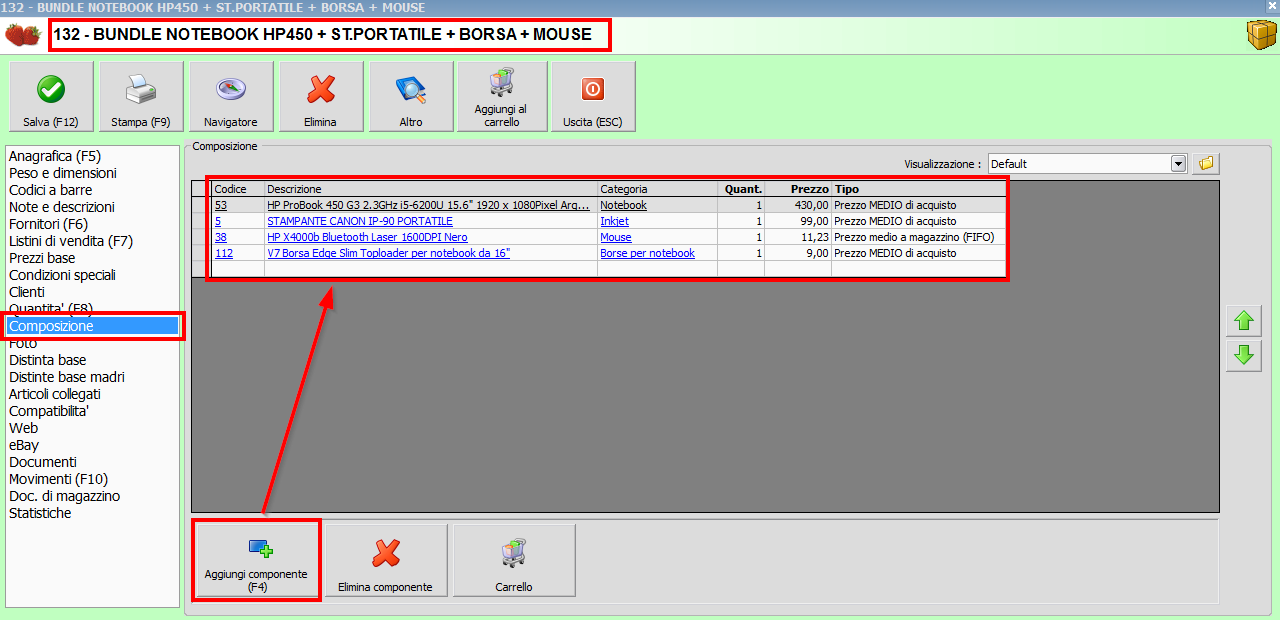Switch to Fornitori (F6) section

pos(49,224)
